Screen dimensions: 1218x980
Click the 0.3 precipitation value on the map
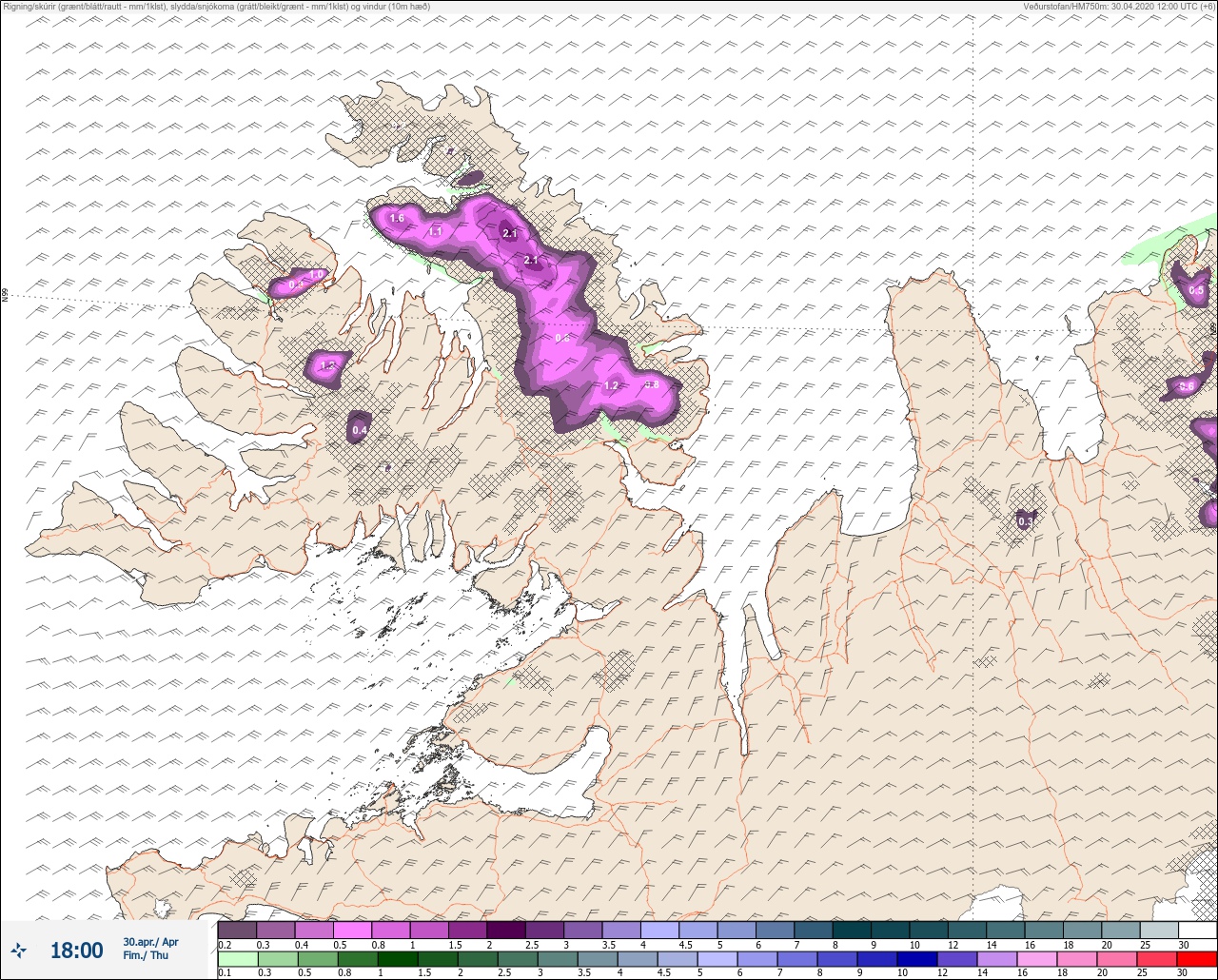[1025, 521]
